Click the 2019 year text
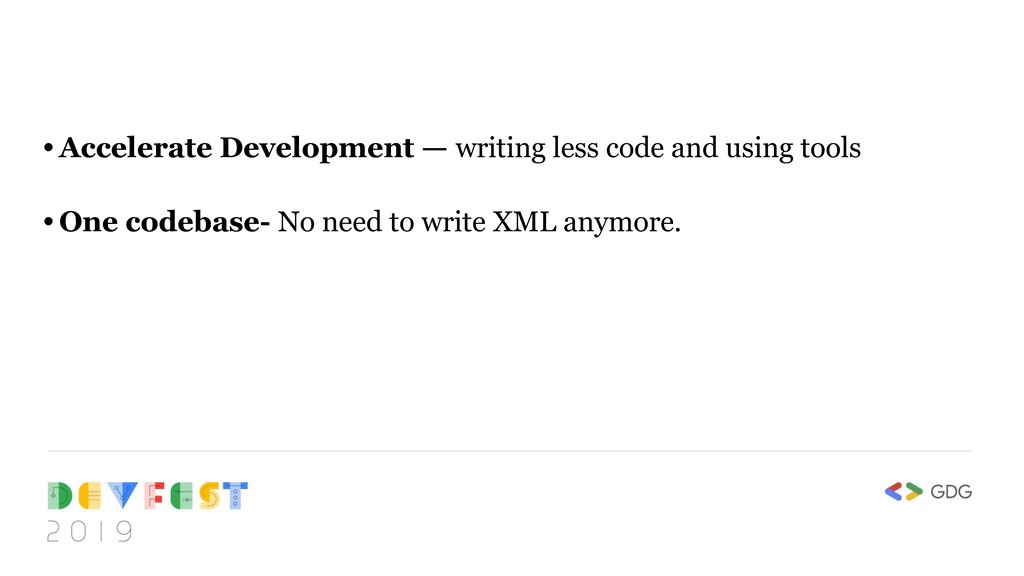This screenshot has height=576, width=1024. [89, 532]
